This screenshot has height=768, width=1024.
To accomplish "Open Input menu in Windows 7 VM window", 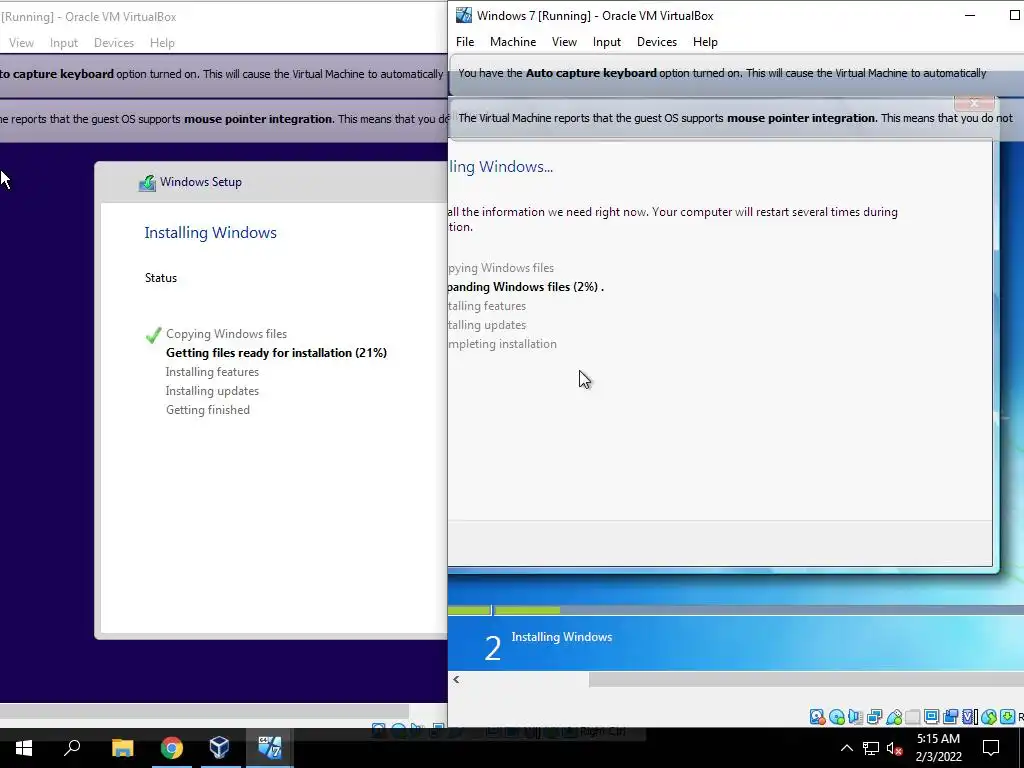I will pyautogui.click(x=607, y=42).
